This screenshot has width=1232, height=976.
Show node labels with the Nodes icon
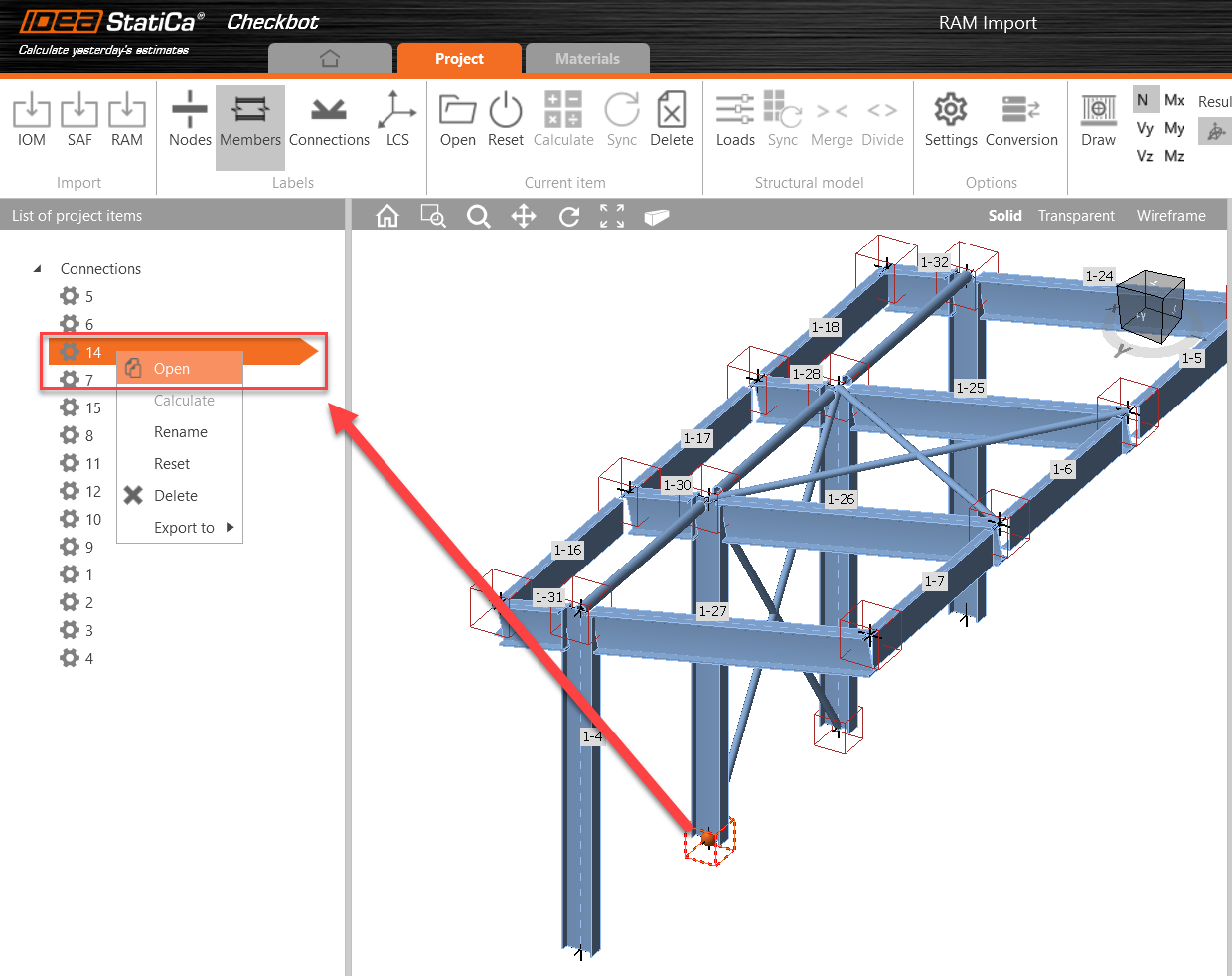189,117
